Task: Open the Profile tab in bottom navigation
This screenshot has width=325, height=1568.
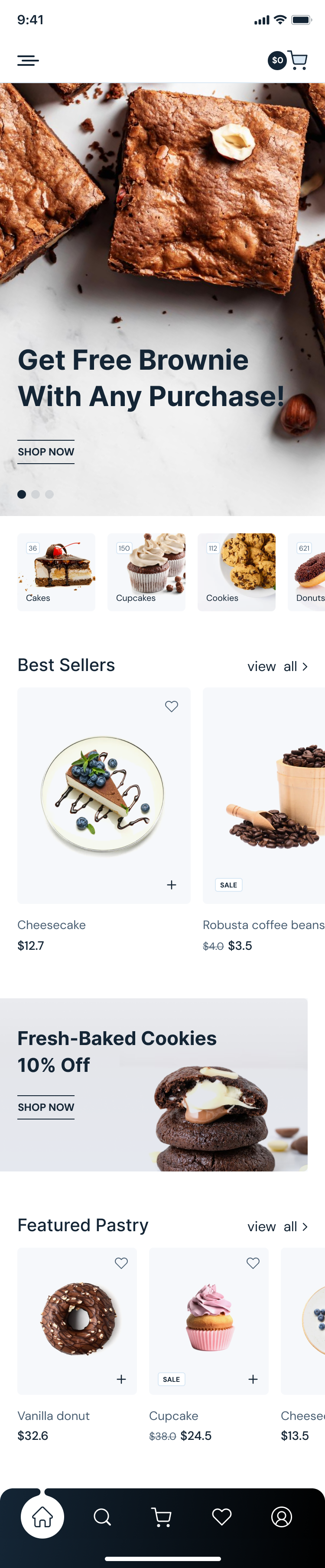Action: [x=282, y=1517]
